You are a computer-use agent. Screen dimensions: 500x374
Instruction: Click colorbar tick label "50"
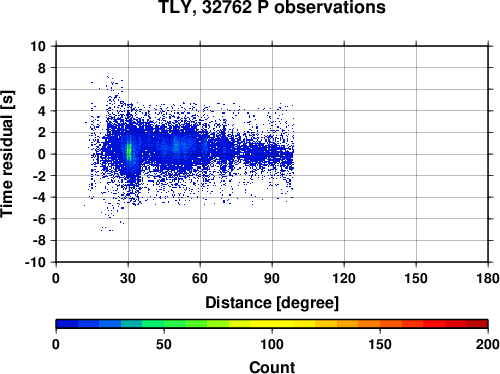tap(164, 344)
